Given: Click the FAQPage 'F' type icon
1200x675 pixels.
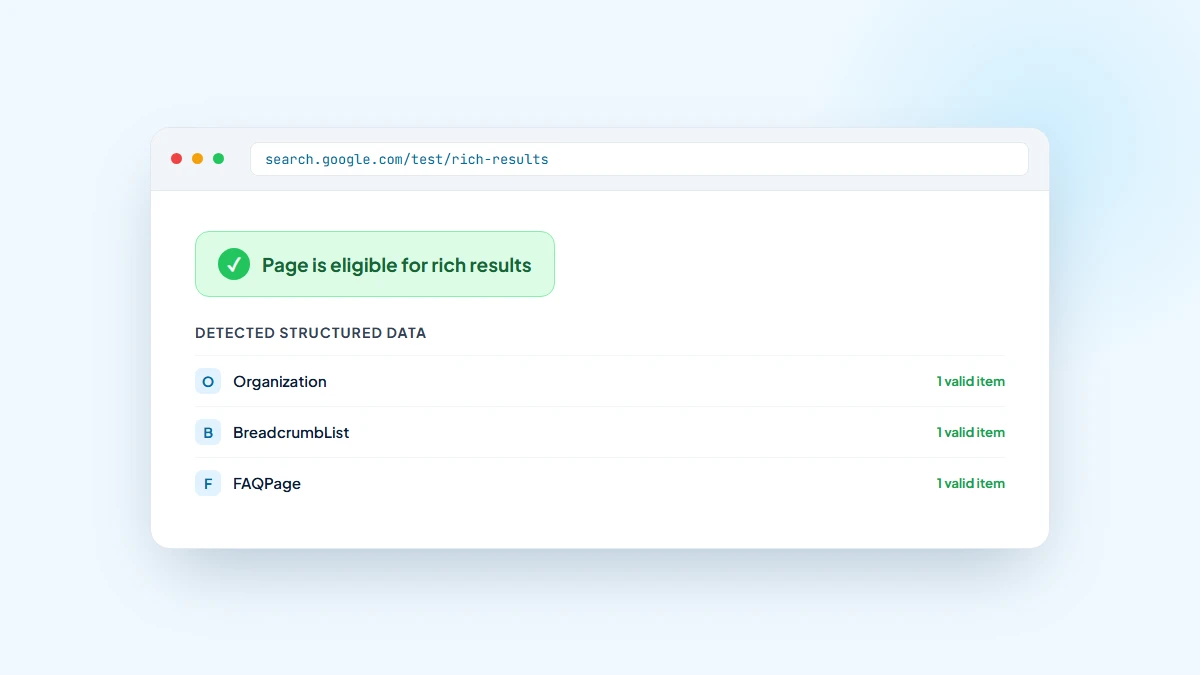Looking at the screenshot, I should coord(208,483).
